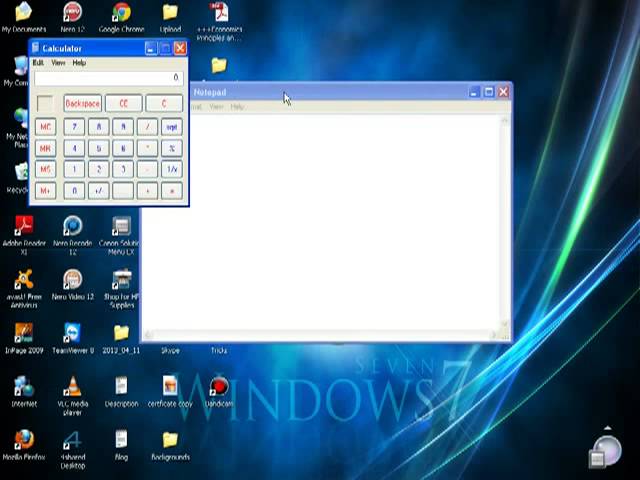
Task: Minimize the Calculator window
Action: [151, 49]
